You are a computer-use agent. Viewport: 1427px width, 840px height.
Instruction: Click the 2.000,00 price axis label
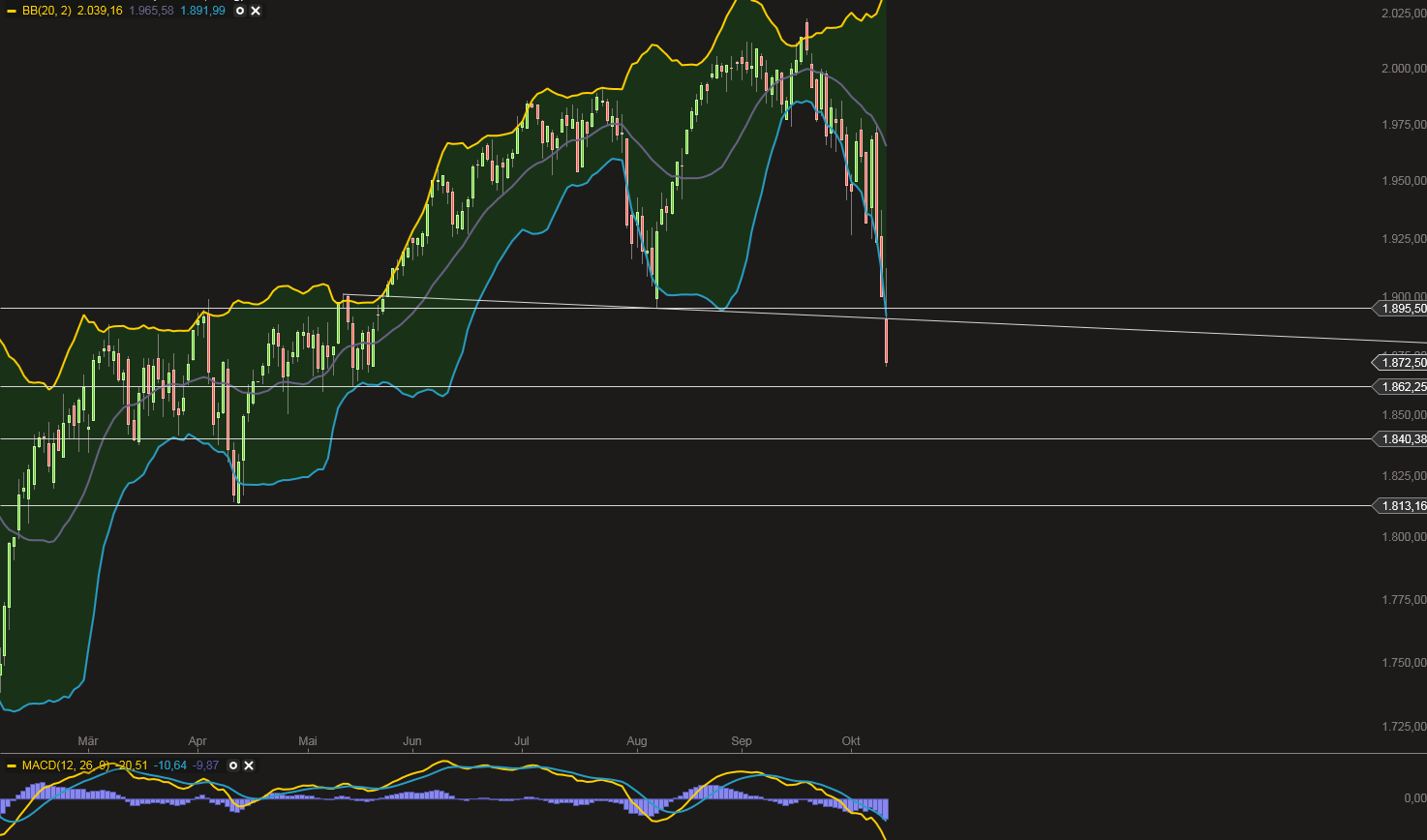tap(1404, 69)
